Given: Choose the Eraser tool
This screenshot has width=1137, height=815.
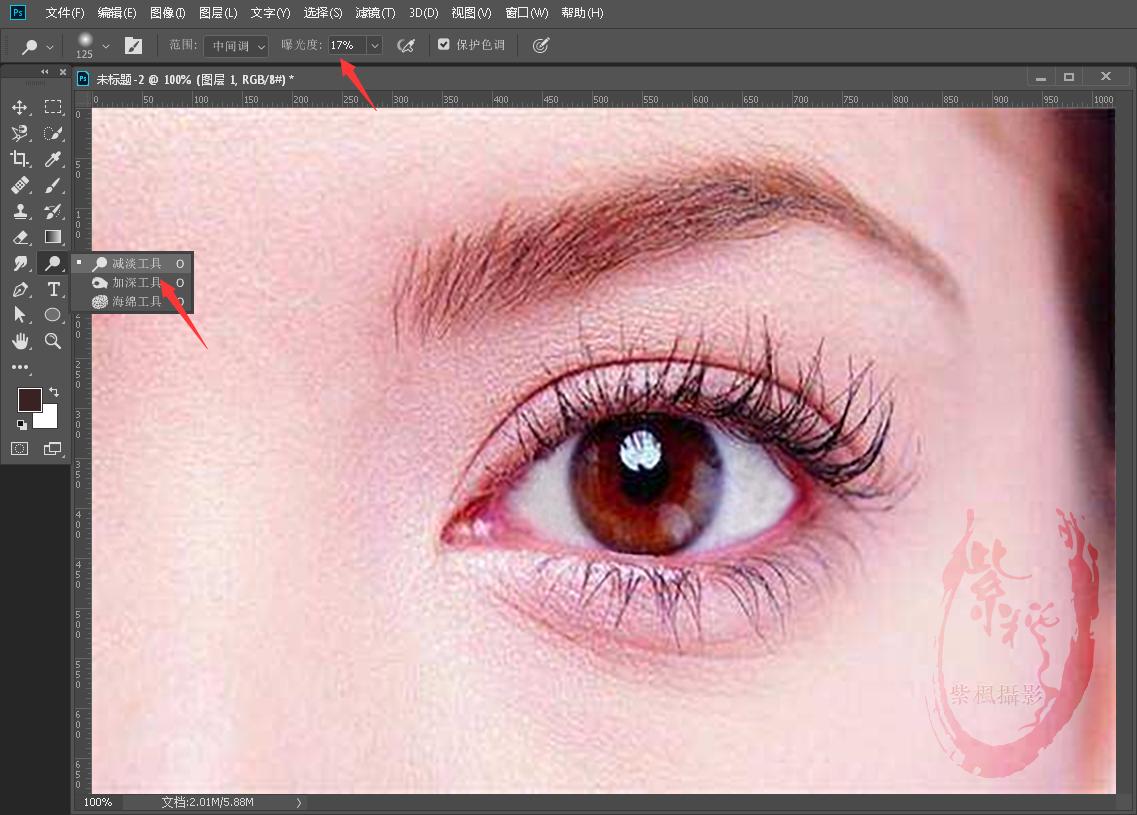Looking at the screenshot, I should pos(20,237).
